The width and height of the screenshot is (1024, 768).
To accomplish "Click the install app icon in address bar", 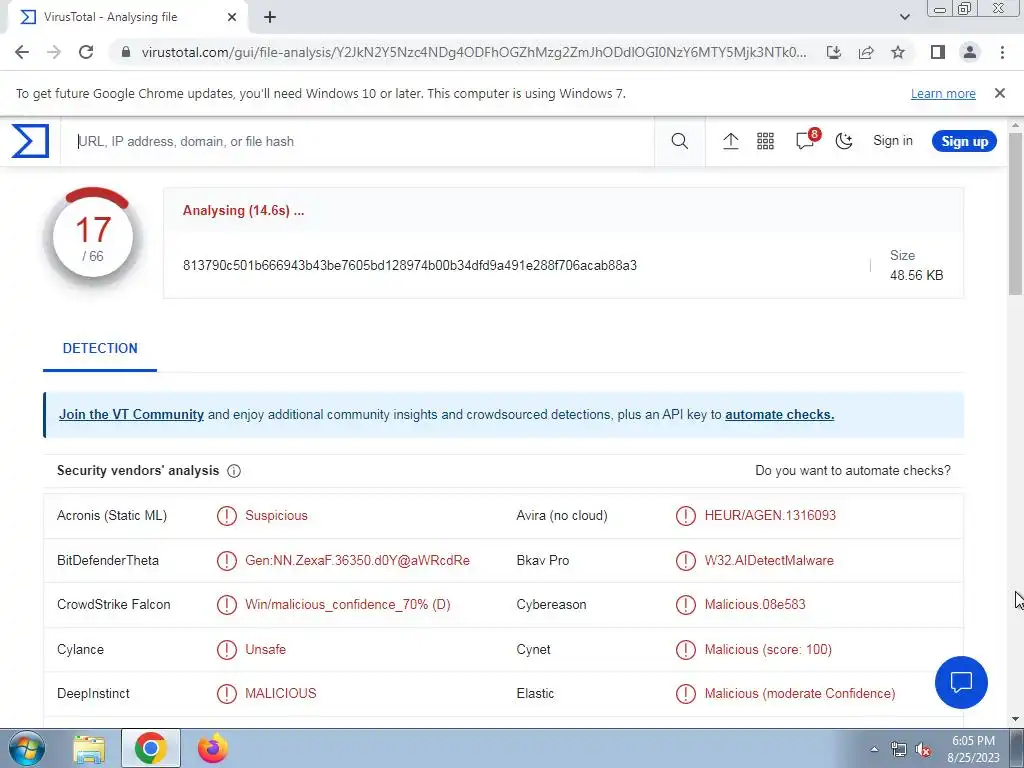I will (x=834, y=52).
